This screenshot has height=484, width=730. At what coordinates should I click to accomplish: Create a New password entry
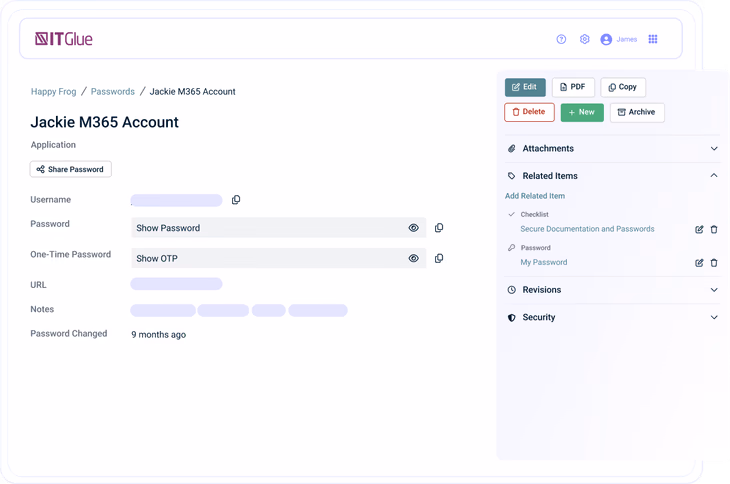582,112
